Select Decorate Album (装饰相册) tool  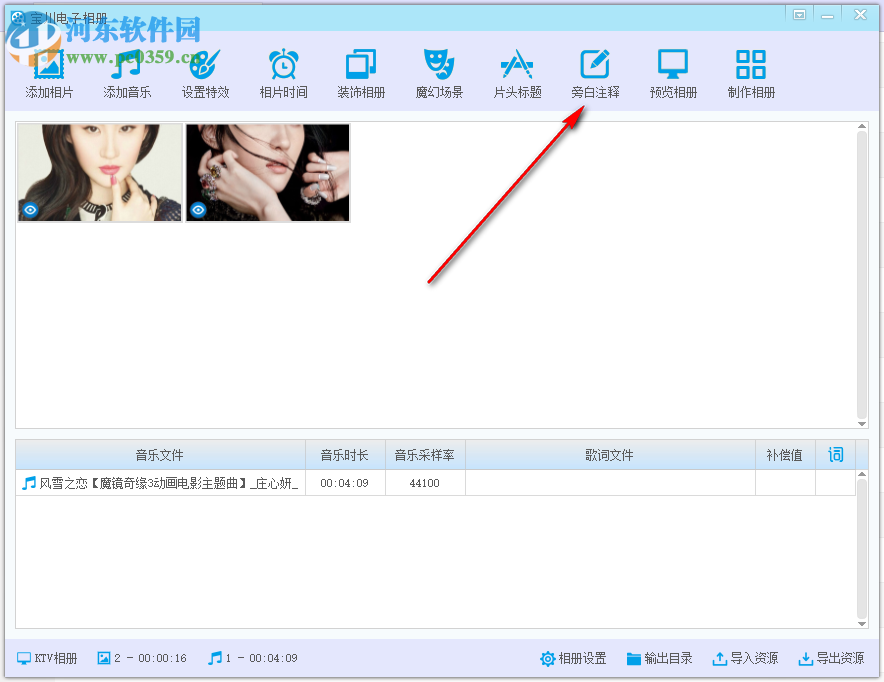pos(361,73)
